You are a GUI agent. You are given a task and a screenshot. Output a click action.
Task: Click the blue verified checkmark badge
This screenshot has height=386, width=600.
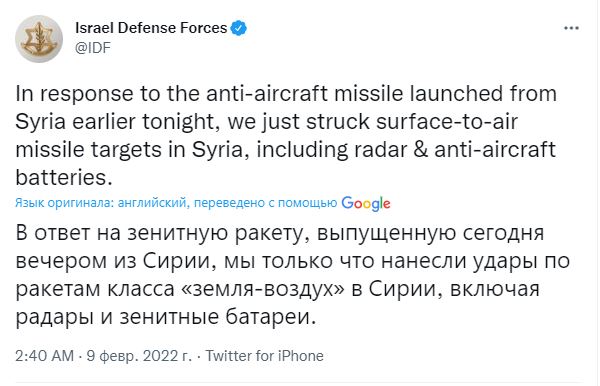pos(239,28)
